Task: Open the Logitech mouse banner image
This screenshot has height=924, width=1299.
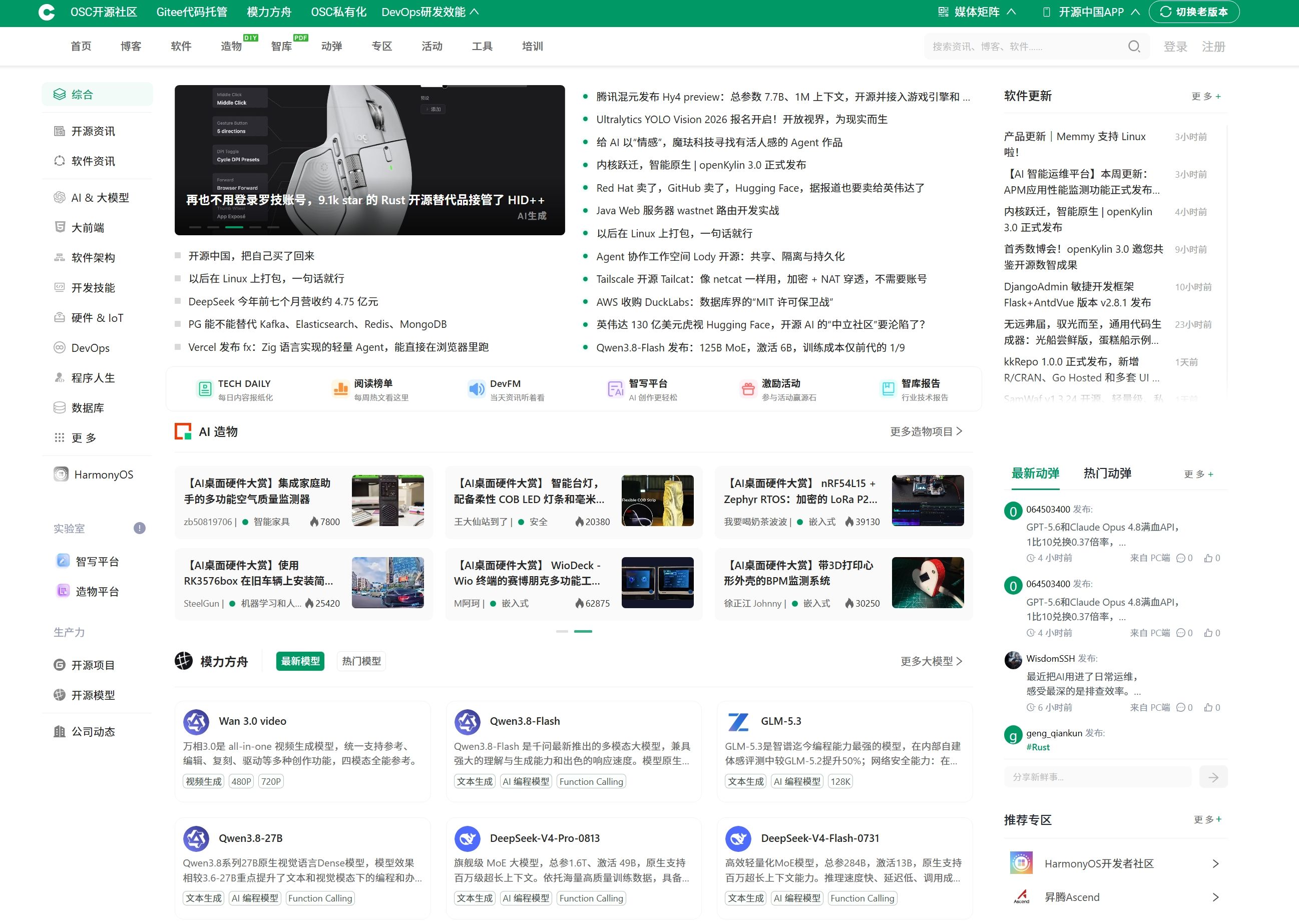Action: point(370,160)
